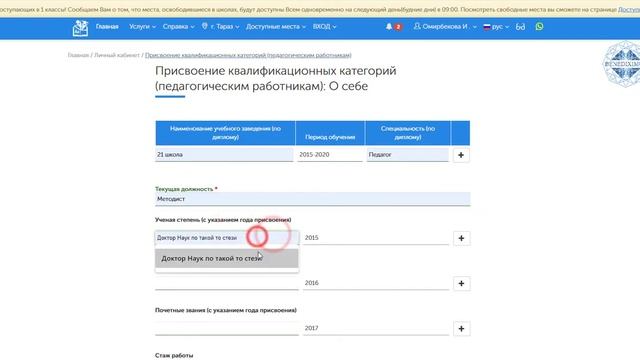This screenshot has width=640, height=360.
Task: Click the Присвоение квалификационных категорий breadcrumb link
Action: [248, 55]
